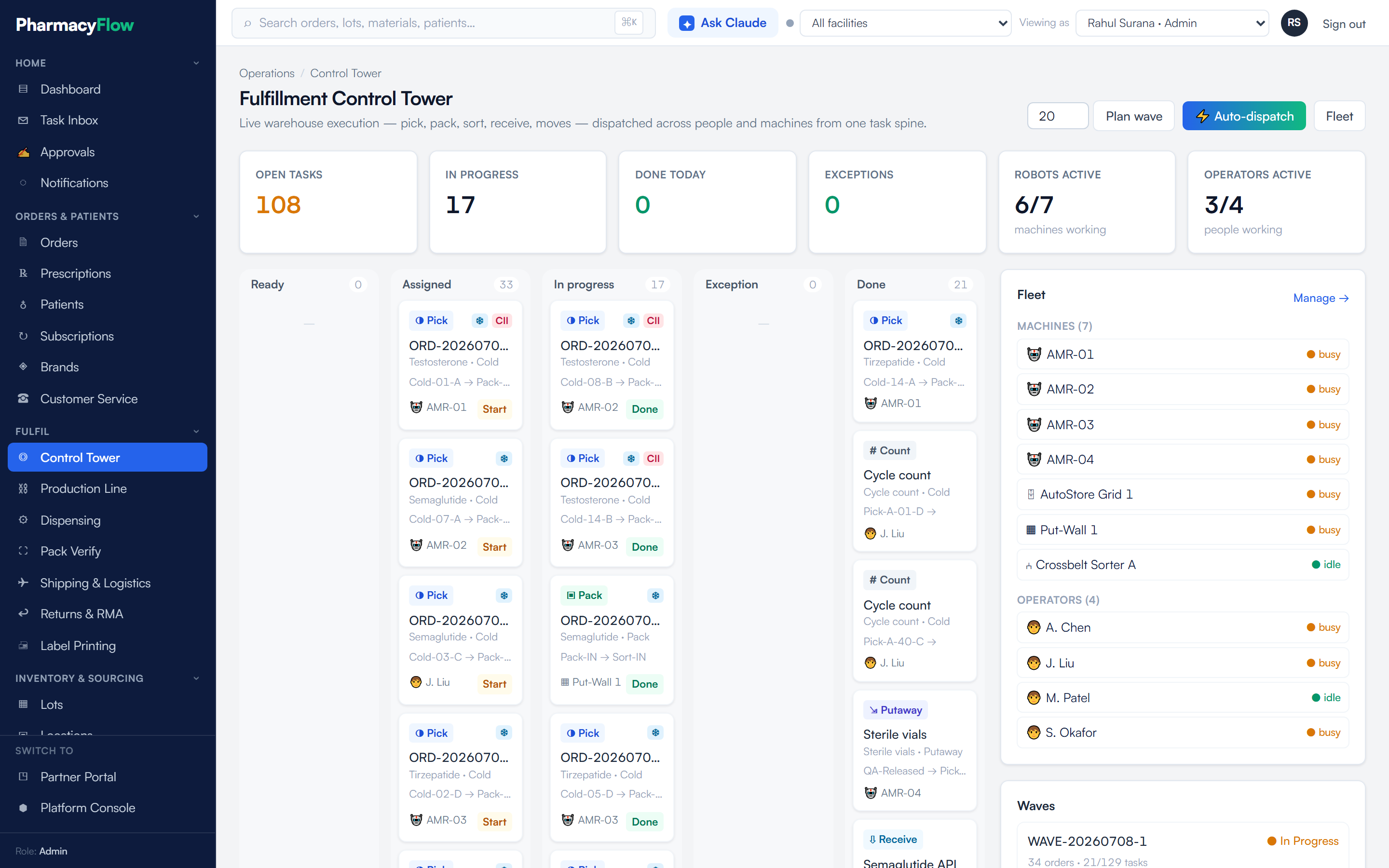Select the Crossbelt Sorter A machine row
Image resolution: width=1389 pixels, height=868 pixels.
click(x=1183, y=564)
